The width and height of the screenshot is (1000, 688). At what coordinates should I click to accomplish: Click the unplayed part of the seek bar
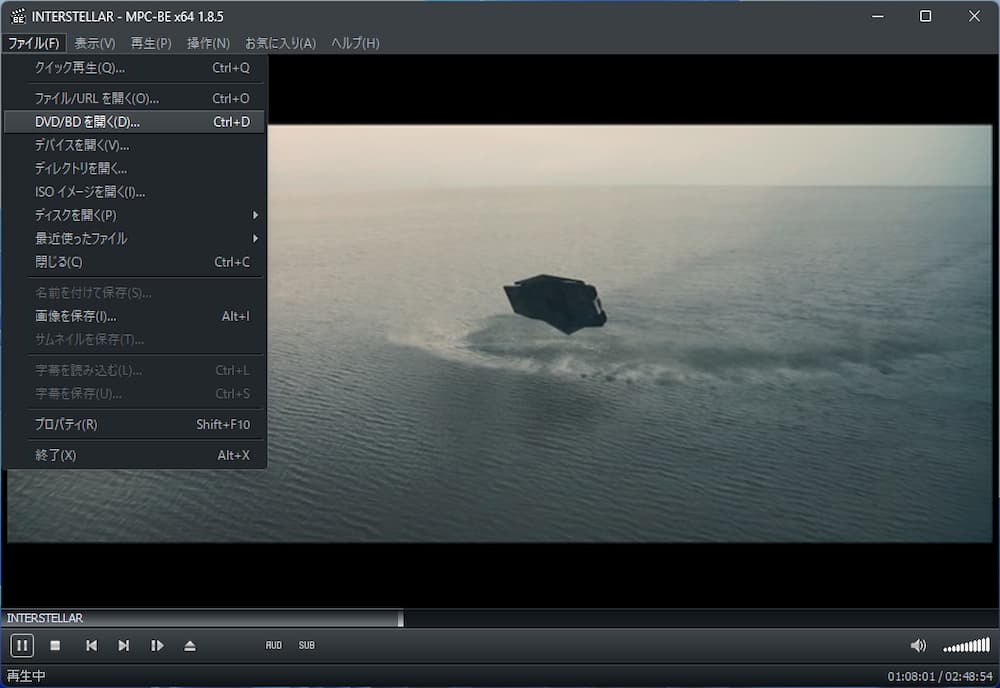point(700,618)
